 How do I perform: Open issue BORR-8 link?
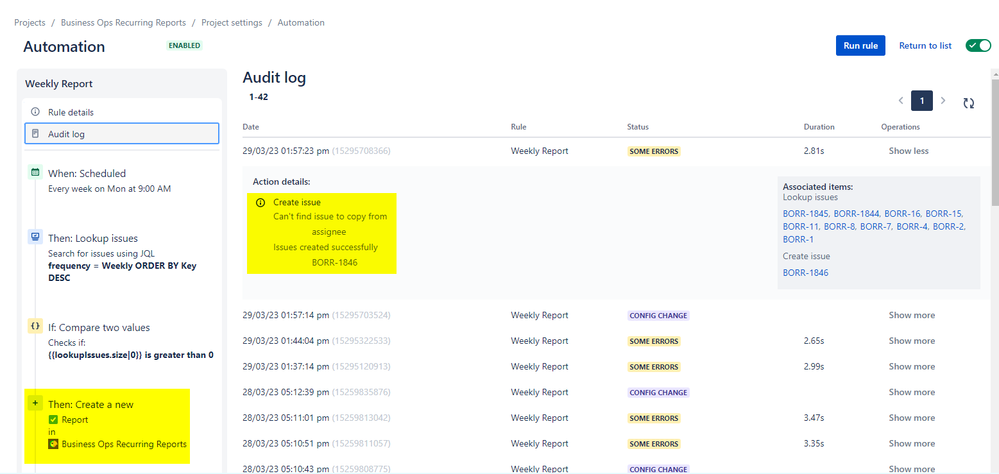click(839, 226)
